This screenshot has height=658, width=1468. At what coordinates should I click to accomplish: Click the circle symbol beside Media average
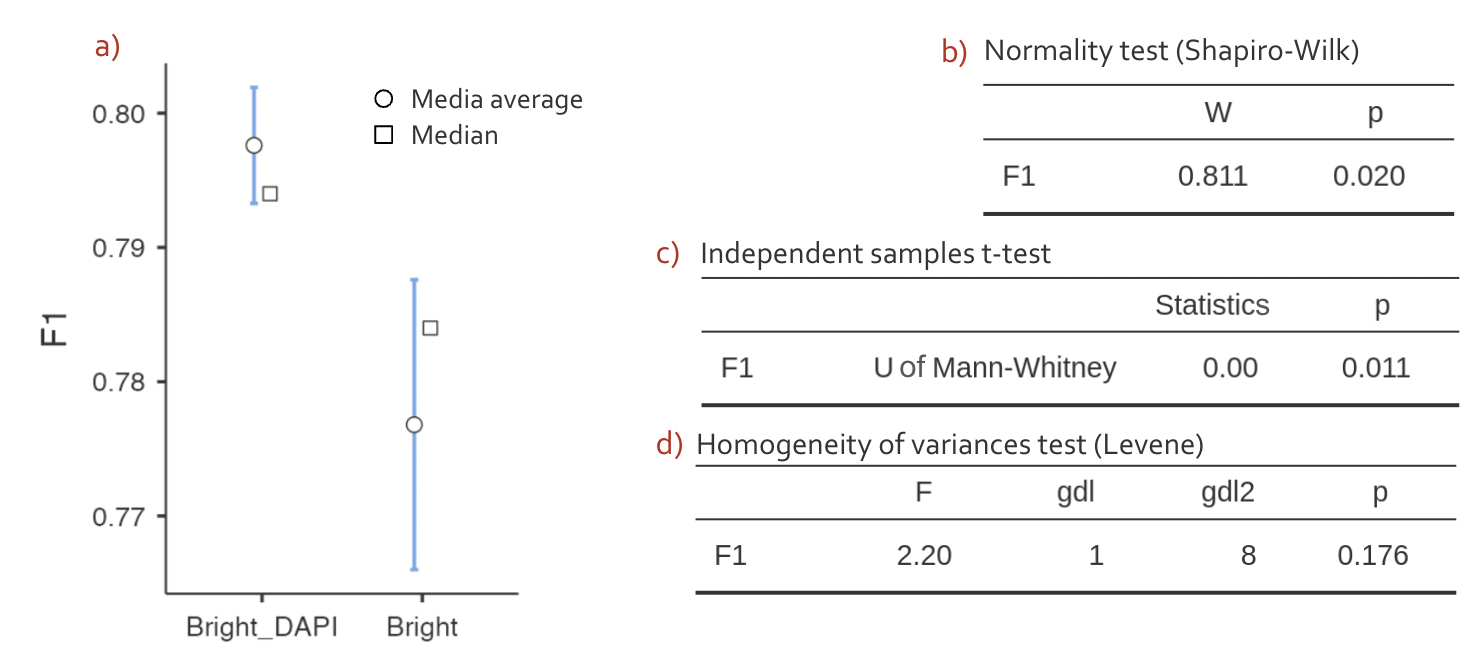point(383,100)
